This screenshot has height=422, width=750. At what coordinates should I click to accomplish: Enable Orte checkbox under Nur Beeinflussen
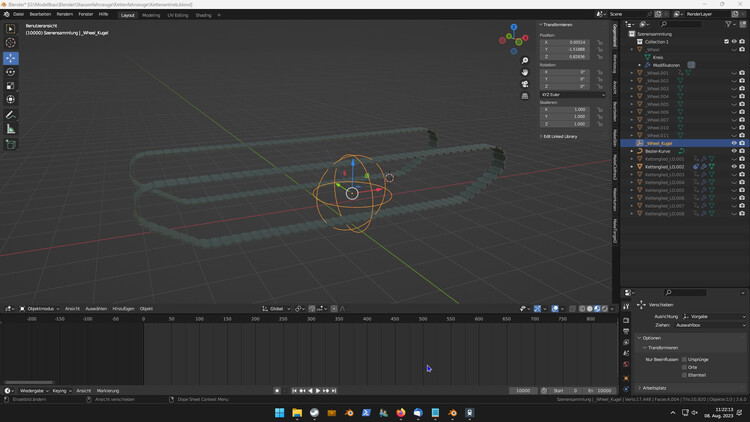click(684, 367)
